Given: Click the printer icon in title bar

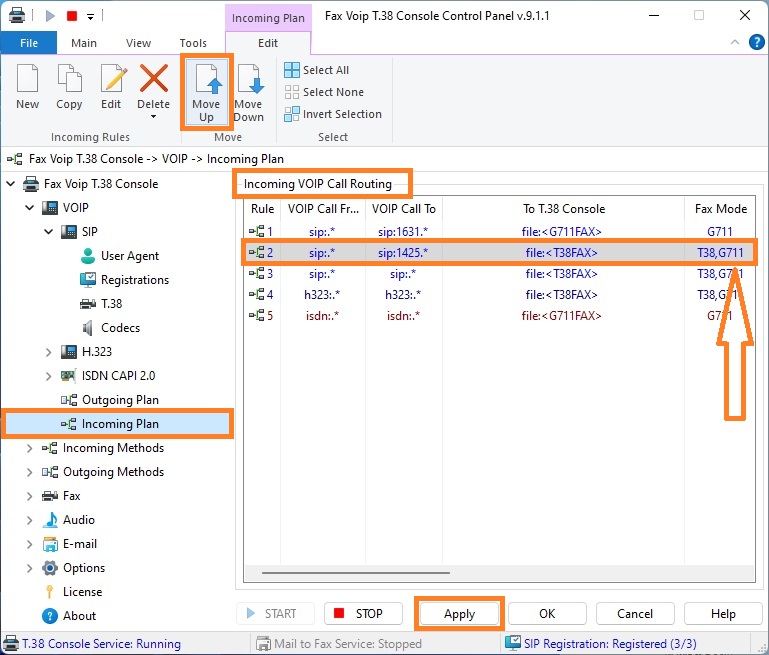Looking at the screenshot, I should coord(17,16).
